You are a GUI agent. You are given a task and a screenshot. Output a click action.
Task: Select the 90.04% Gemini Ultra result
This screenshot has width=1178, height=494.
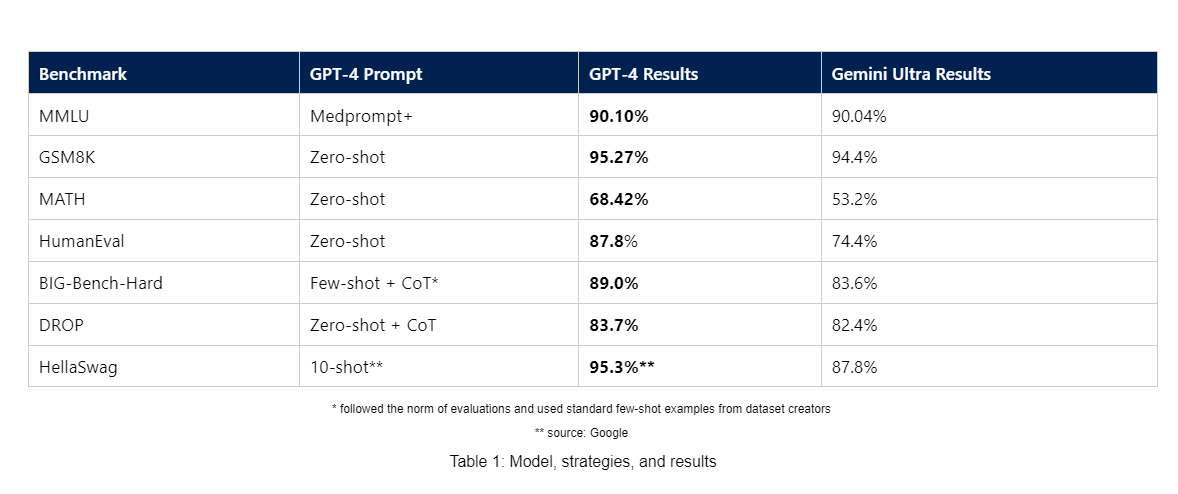click(x=859, y=116)
